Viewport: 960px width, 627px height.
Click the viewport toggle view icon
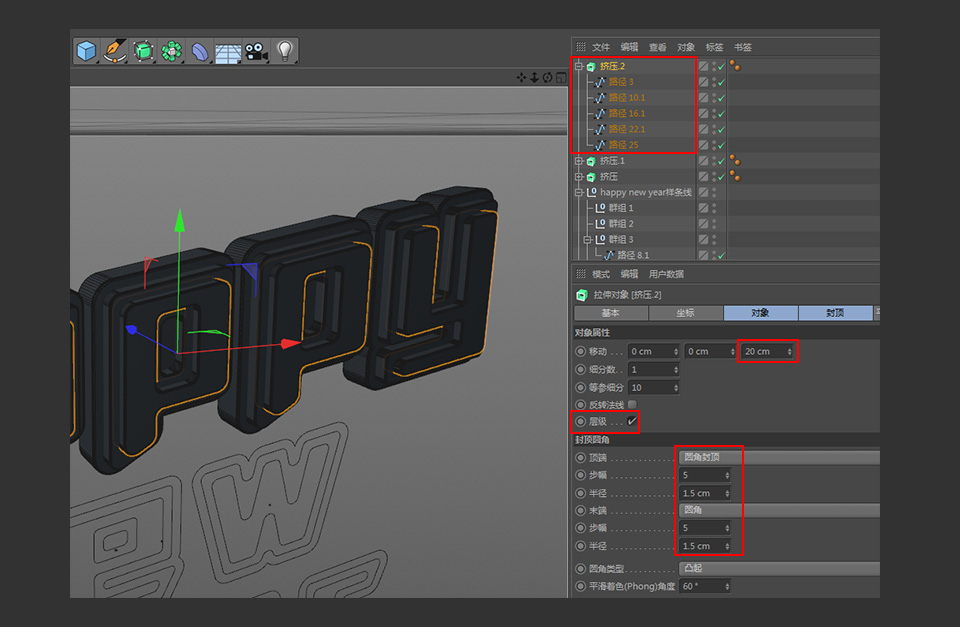coord(561,77)
